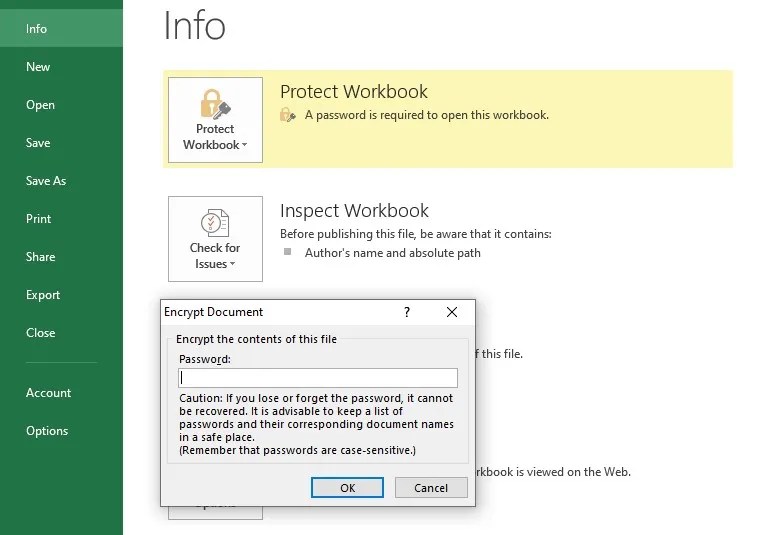This screenshot has height=535, width=763.
Task: Click 'Encrypt the contents of this file' label
Action: [256, 339]
